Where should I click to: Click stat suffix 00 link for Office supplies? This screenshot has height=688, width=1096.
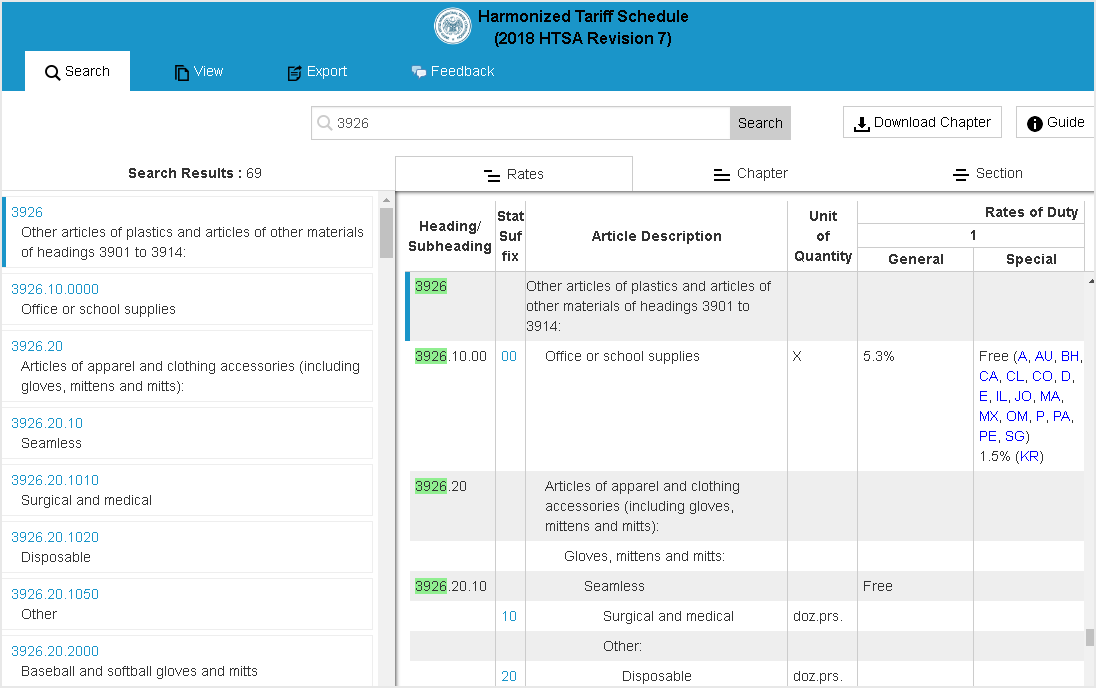(x=509, y=357)
